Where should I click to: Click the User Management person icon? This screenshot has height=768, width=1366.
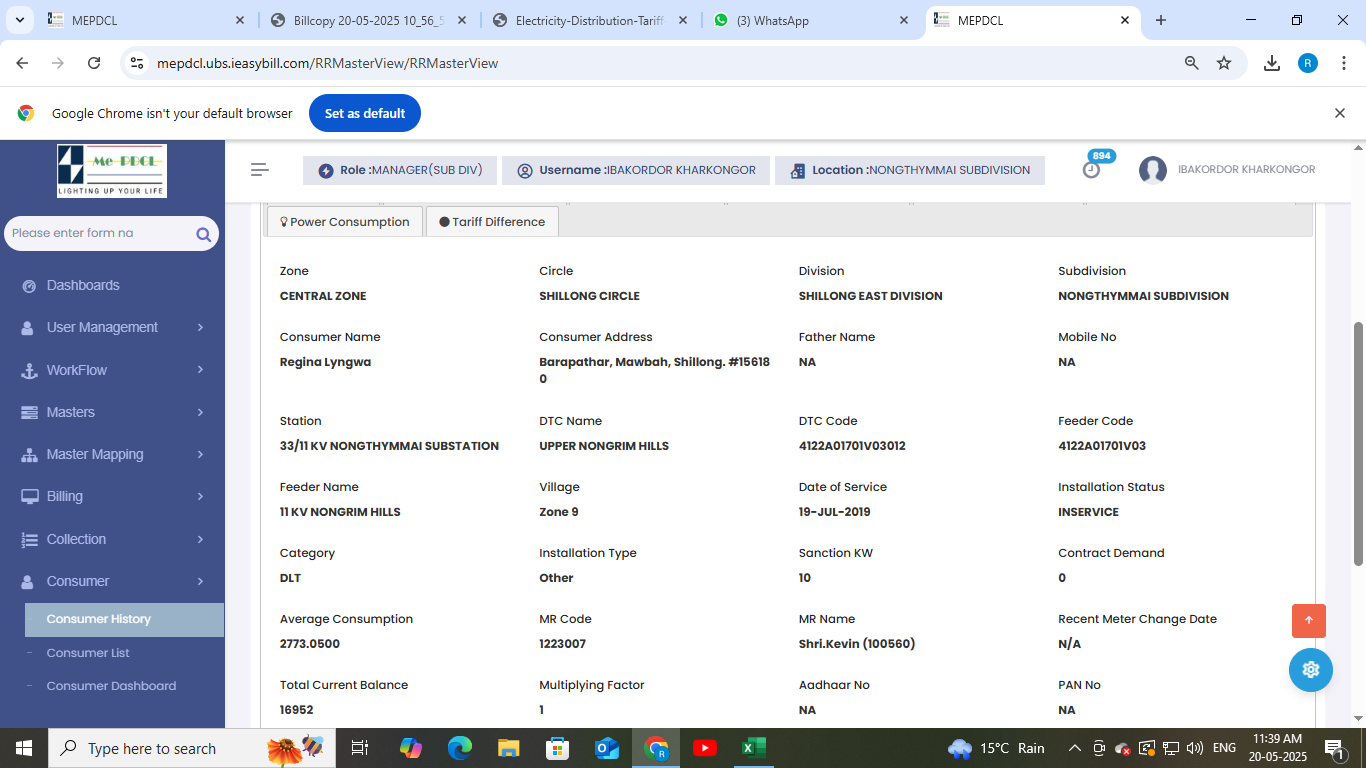click(29, 328)
